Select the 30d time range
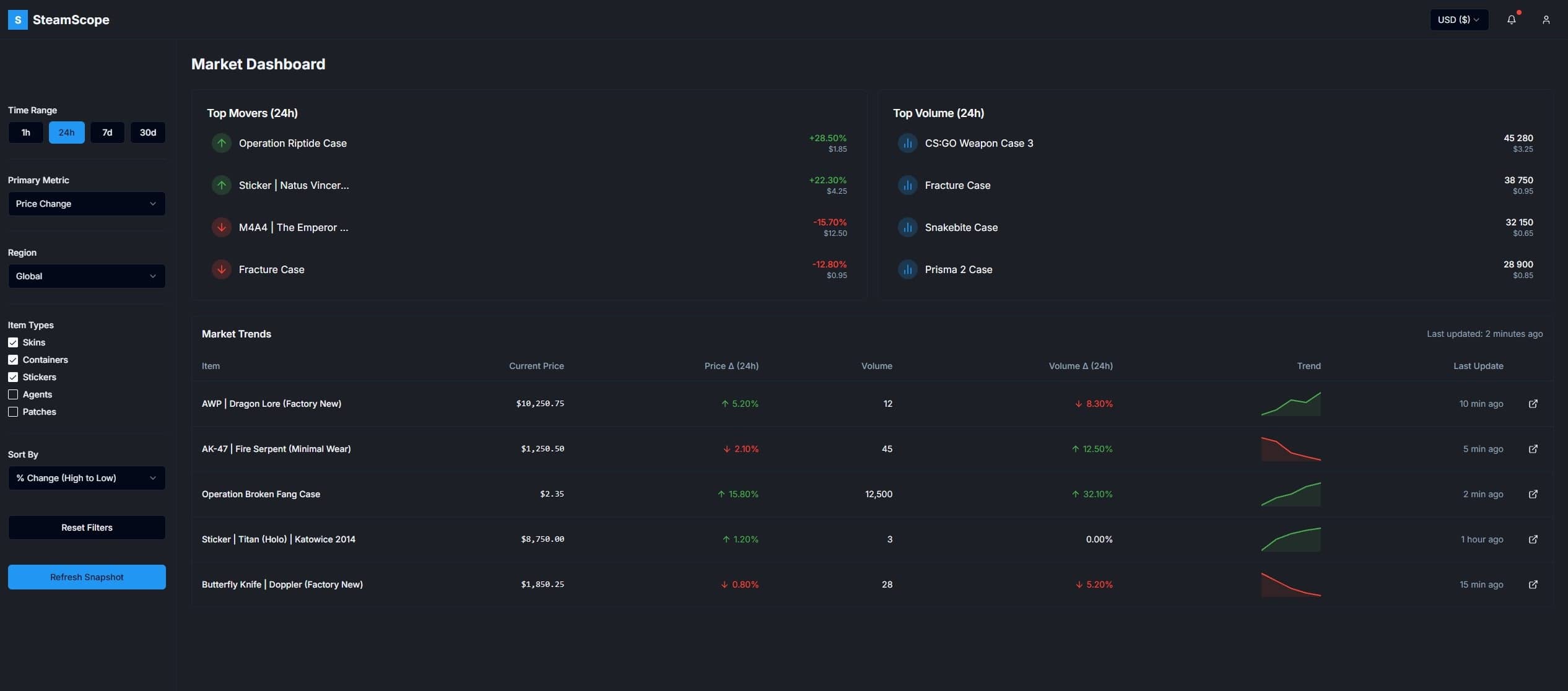The image size is (1568, 691). click(148, 132)
